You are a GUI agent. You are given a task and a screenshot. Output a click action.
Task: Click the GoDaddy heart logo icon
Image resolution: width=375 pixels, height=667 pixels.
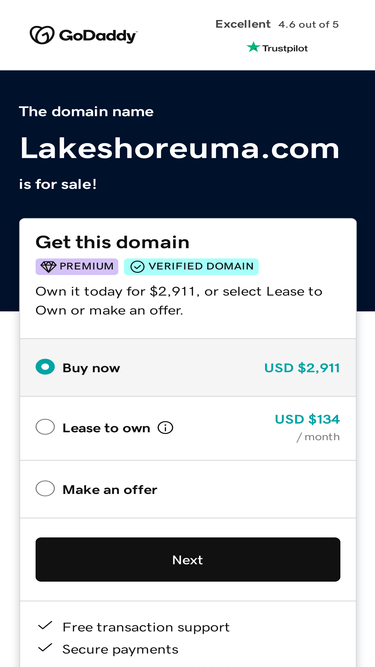coord(42,35)
